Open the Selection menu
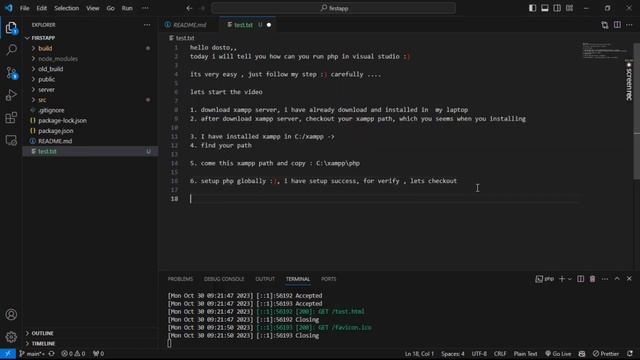Image resolution: width=640 pixels, height=360 pixels. point(67,8)
